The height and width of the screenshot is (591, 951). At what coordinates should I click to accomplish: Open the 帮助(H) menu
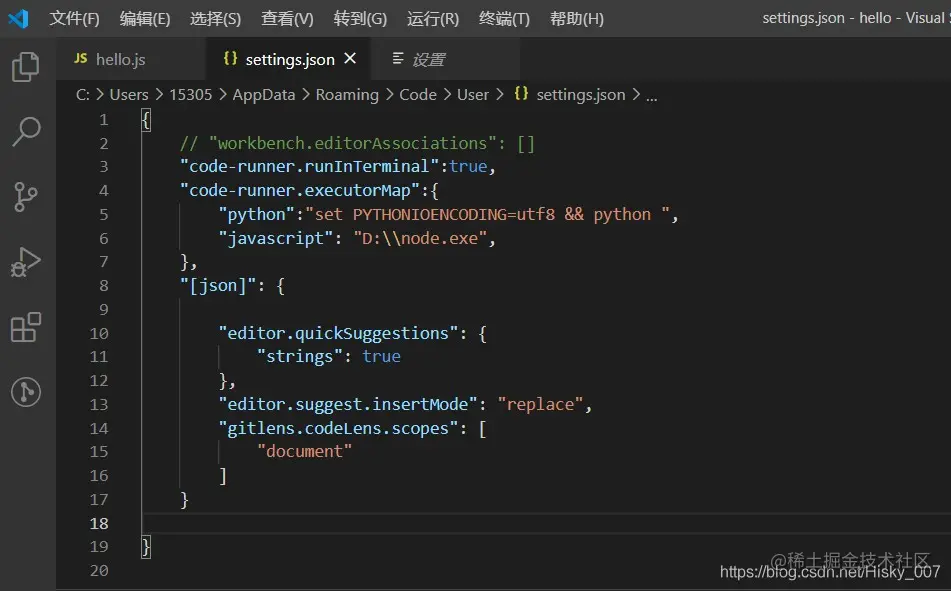coord(577,18)
